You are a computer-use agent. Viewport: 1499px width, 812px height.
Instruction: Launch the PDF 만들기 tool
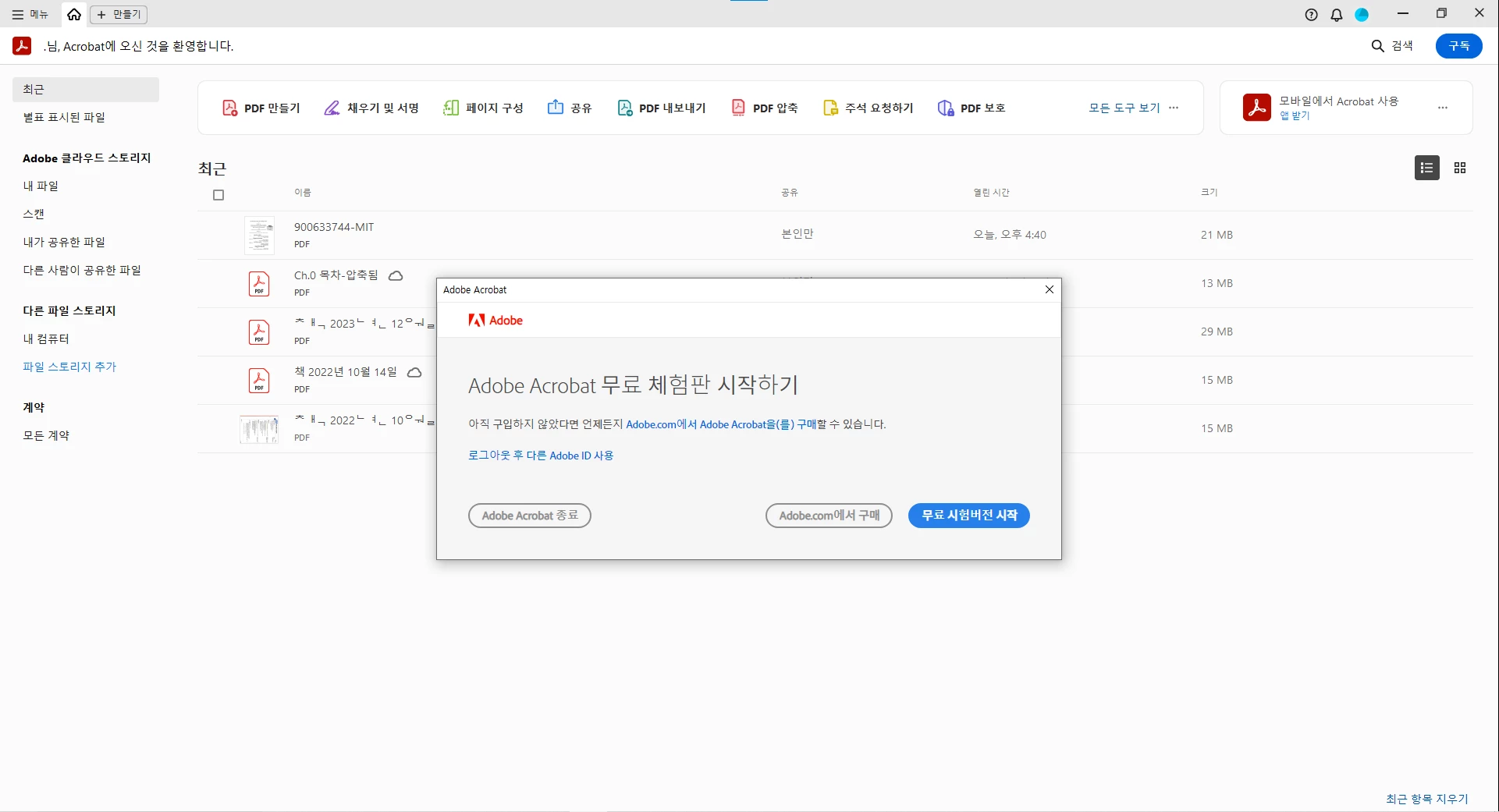261,108
